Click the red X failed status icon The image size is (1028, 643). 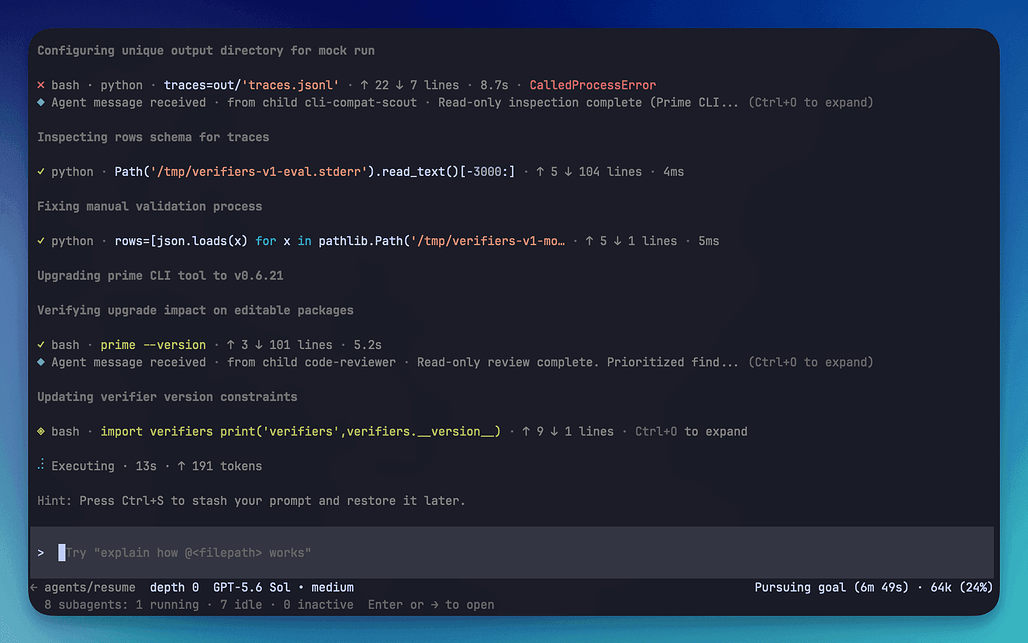[x=41, y=85]
